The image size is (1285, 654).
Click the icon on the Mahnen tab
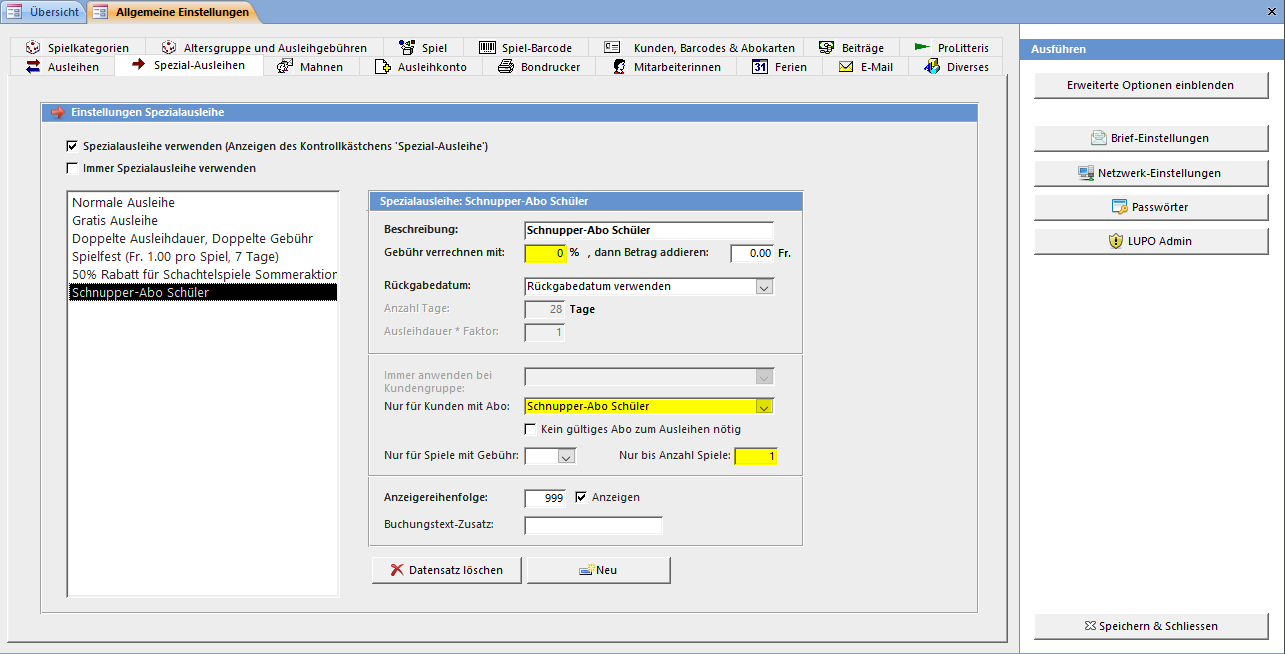click(285, 67)
